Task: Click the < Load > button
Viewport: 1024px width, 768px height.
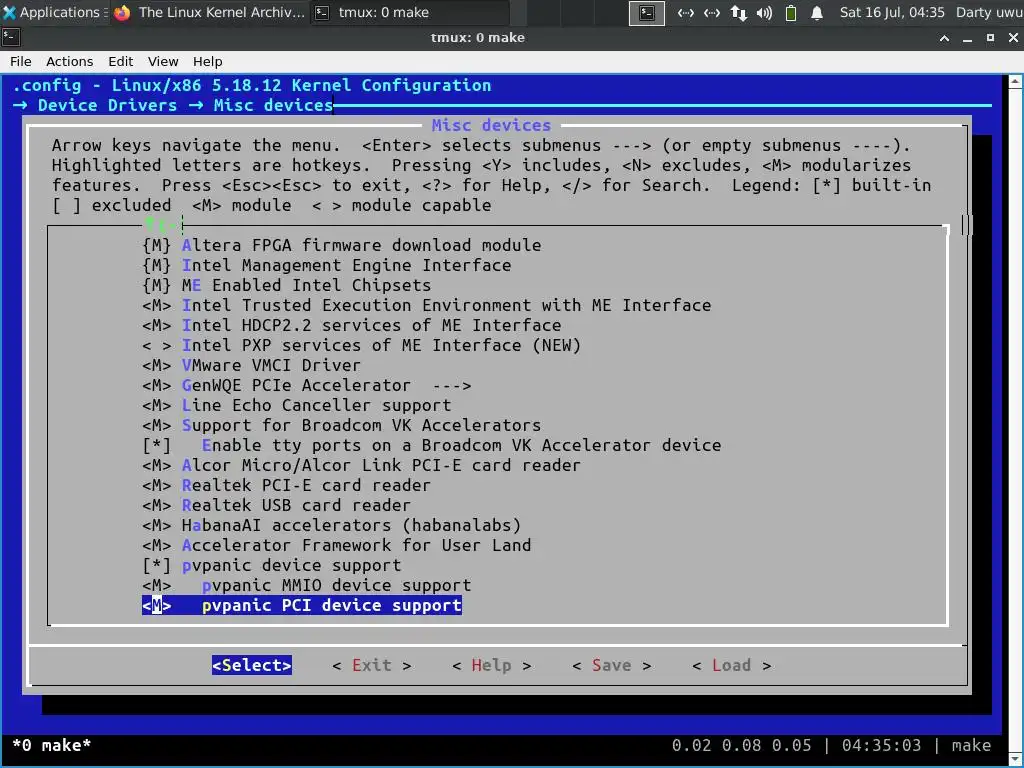Action: [731, 665]
